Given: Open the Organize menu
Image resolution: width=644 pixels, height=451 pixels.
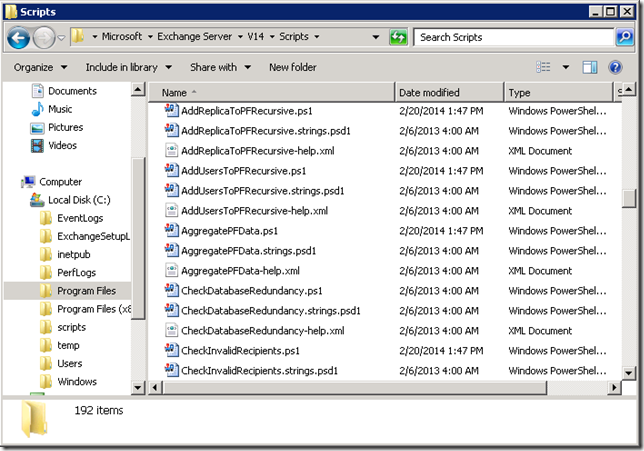Looking at the screenshot, I should [x=40, y=67].
